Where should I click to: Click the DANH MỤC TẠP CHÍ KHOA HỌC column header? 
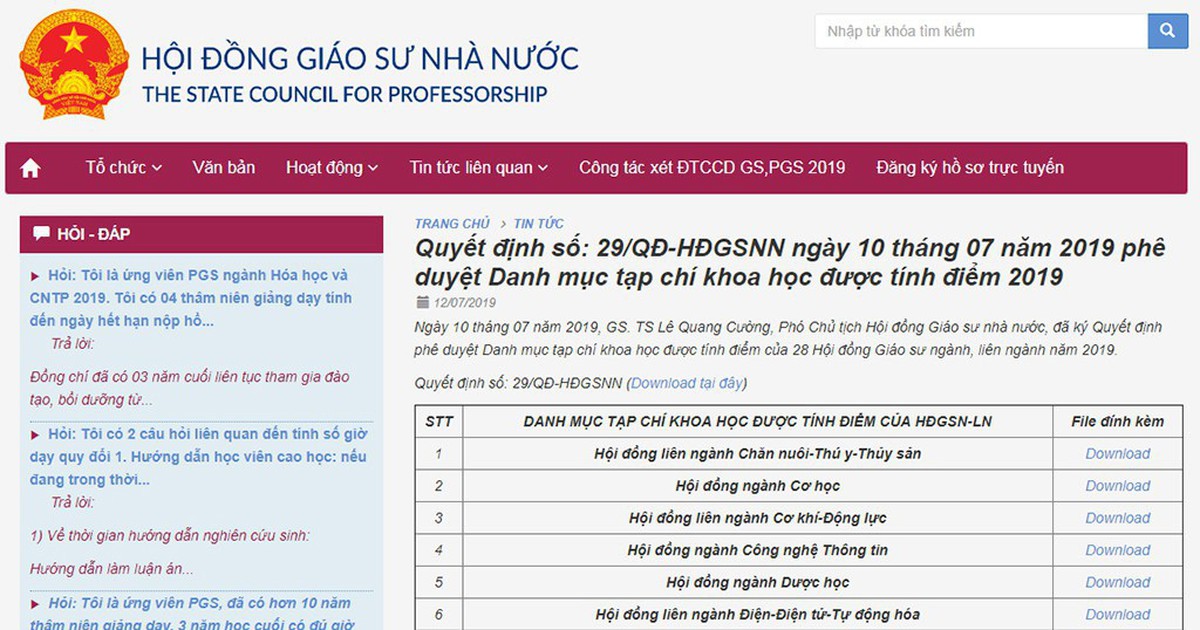click(758, 422)
